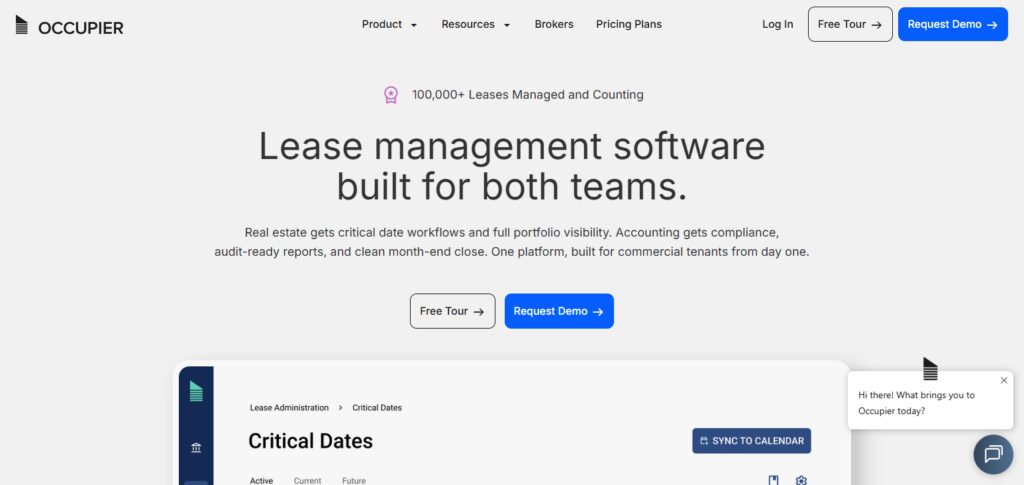The height and width of the screenshot is (485, 1024).
Task: Click the bookmark icon beside the gear
Action: point(774,480)
